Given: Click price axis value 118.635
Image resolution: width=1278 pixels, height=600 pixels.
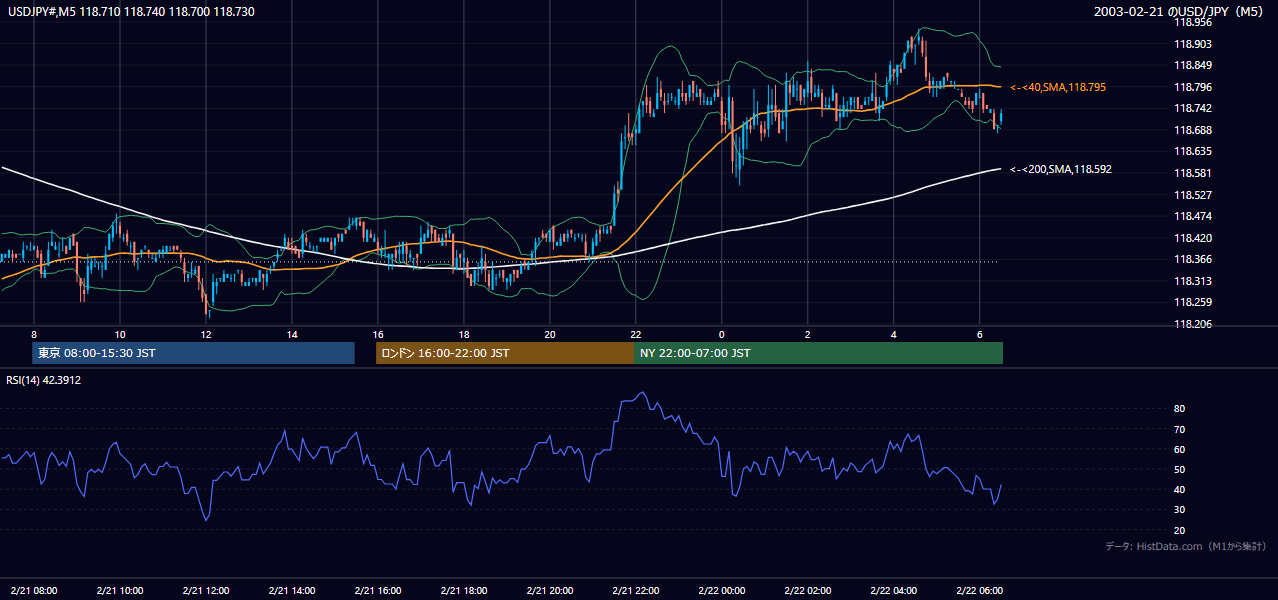Looking at the screenshot, I should coord(1192,152).
